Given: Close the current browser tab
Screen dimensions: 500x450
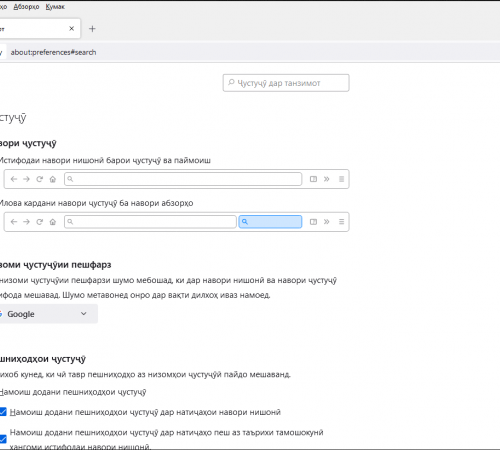Looking at the screenshot, I should pyautogui.click(x=71, y=29).
